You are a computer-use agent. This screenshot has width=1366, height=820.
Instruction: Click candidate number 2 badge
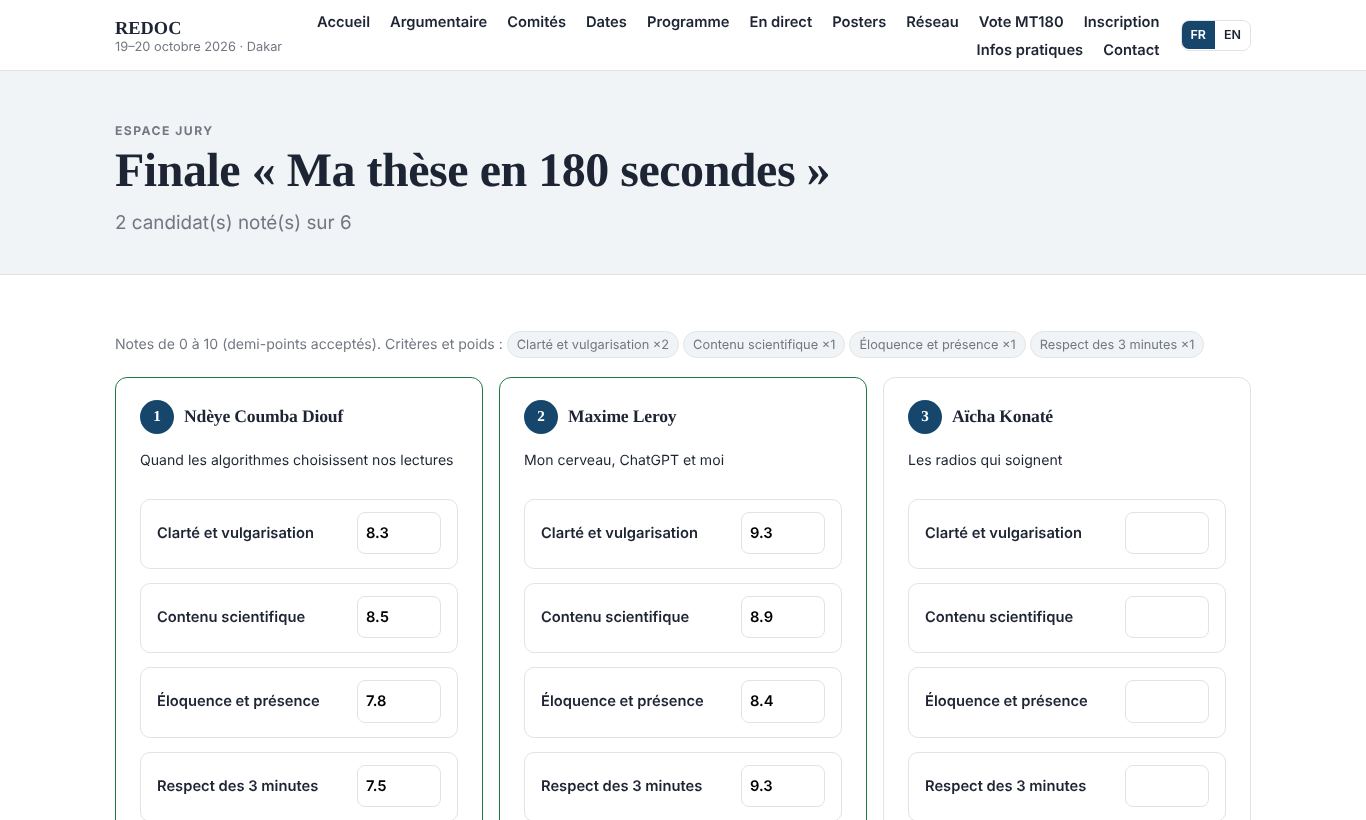(541, 417)
